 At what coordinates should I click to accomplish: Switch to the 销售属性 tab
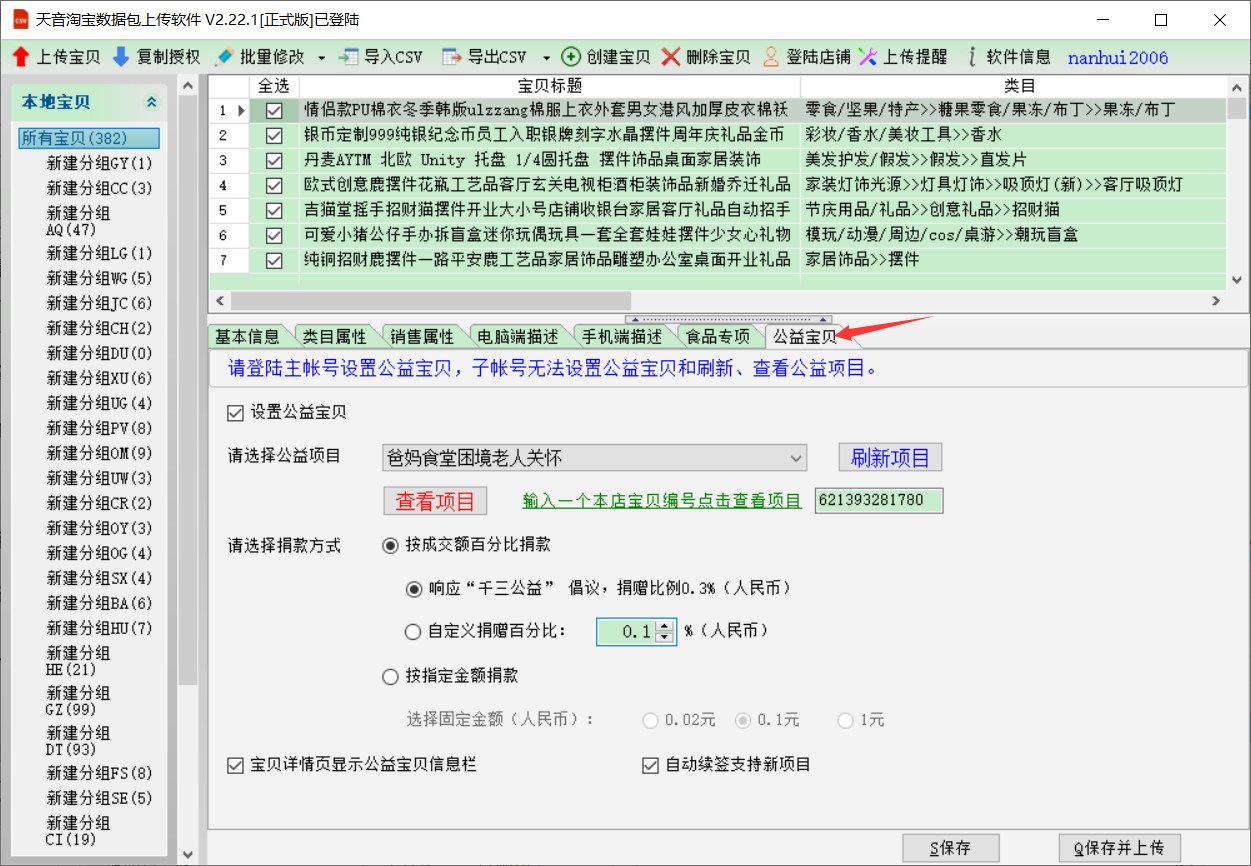[421, 337]
